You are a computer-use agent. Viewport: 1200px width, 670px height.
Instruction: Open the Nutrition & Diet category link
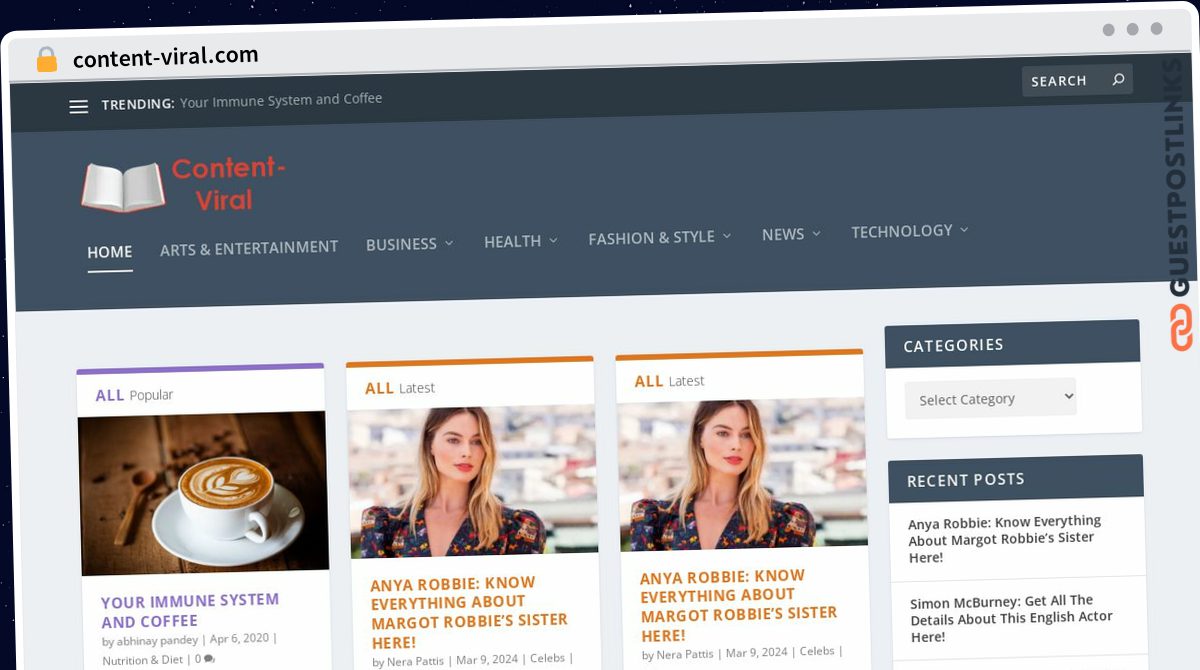point(143,660)
